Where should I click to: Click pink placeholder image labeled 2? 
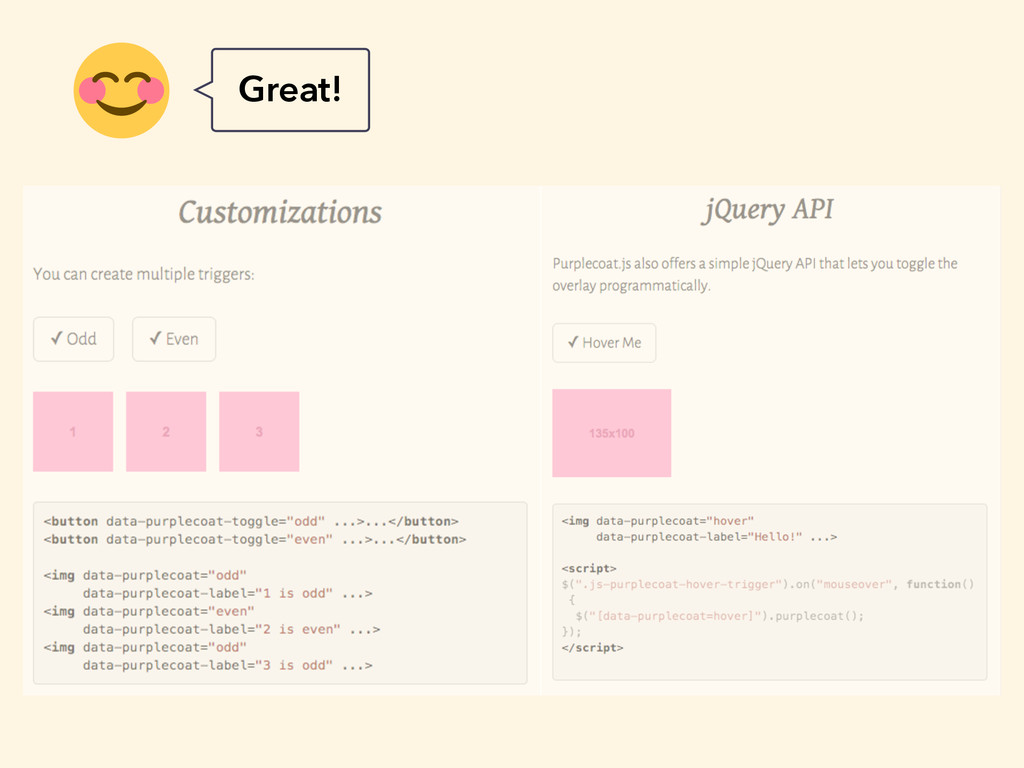[x=166, y=432]
